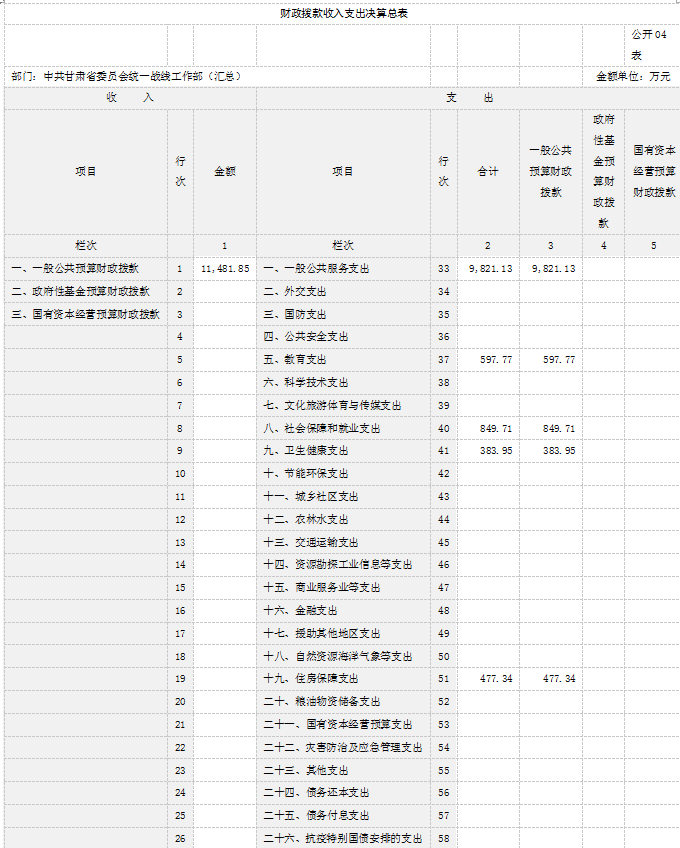Select the 合计 column header
Viewport: 680px width, 848px height.
487,171
